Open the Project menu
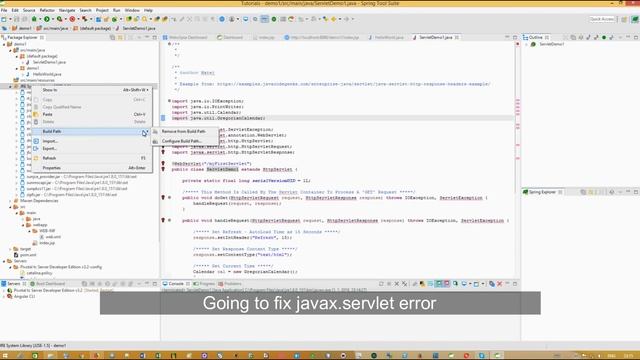The height and width of the screenshot is (360, 640). coord(102,10)
